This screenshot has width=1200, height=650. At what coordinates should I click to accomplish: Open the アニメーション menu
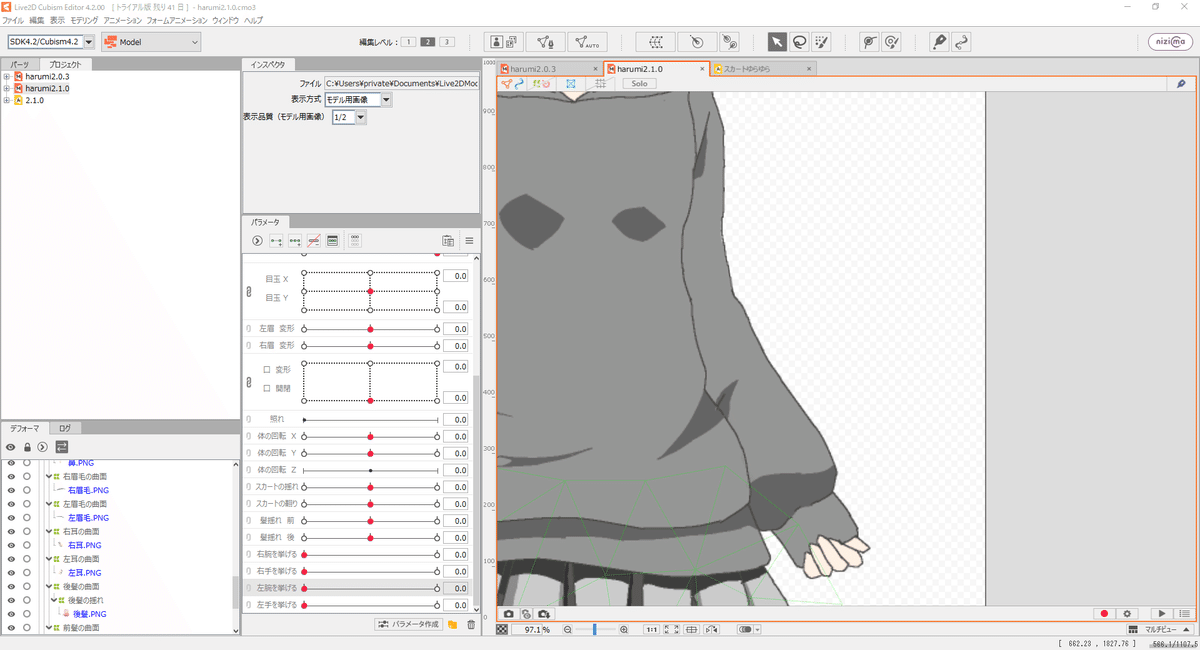point(122,20)
